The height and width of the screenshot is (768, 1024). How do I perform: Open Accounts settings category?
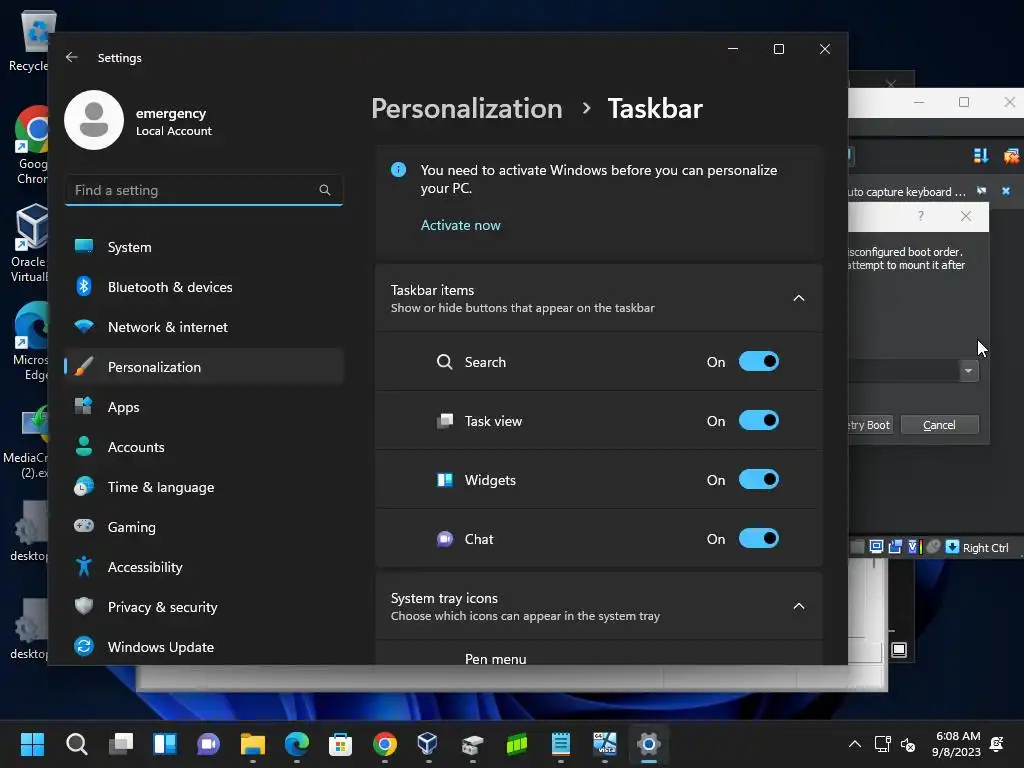pyautogui.click(x=204, y=447)
